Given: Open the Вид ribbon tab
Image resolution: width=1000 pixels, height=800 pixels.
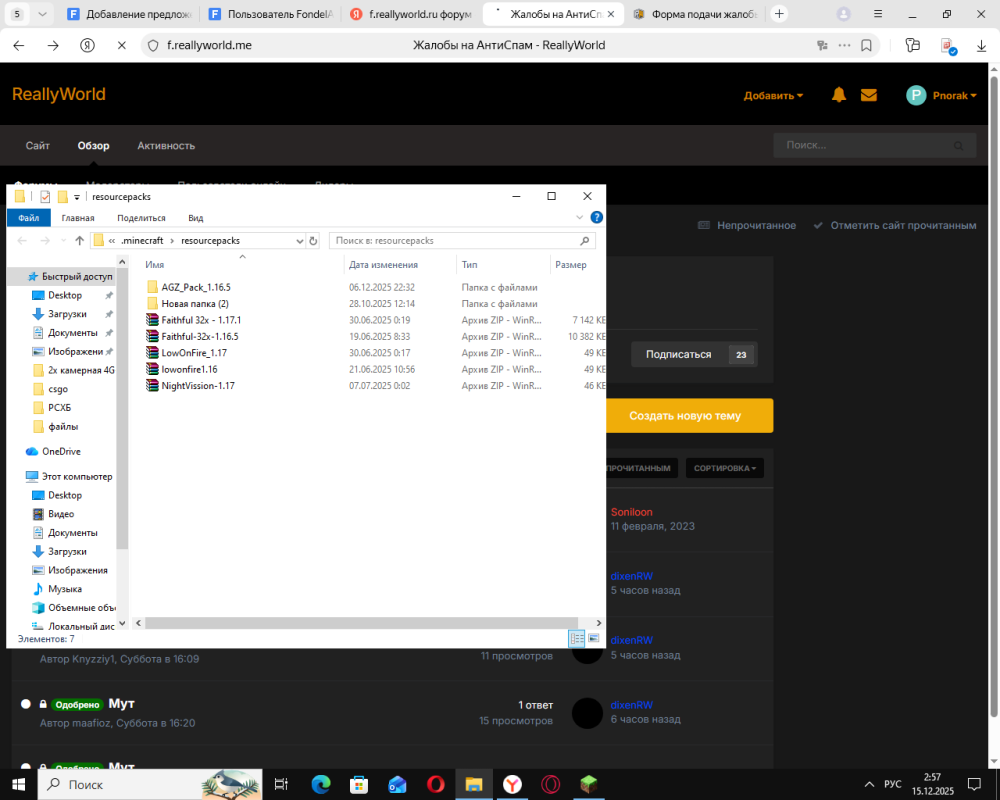Looking at the screenshot, I should click(196, 218).
